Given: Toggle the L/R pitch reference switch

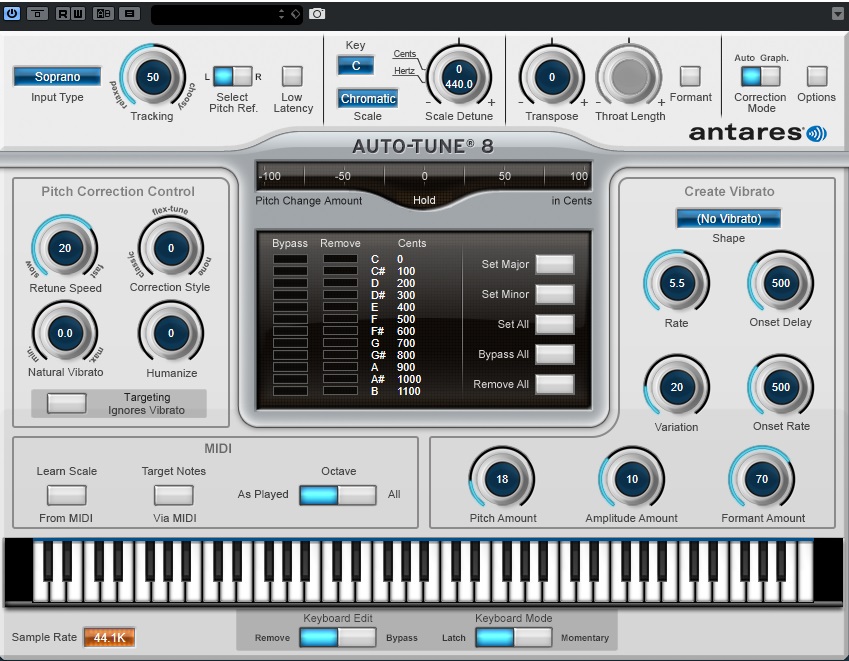Looking at the screenshot, I should click(232, 76).
